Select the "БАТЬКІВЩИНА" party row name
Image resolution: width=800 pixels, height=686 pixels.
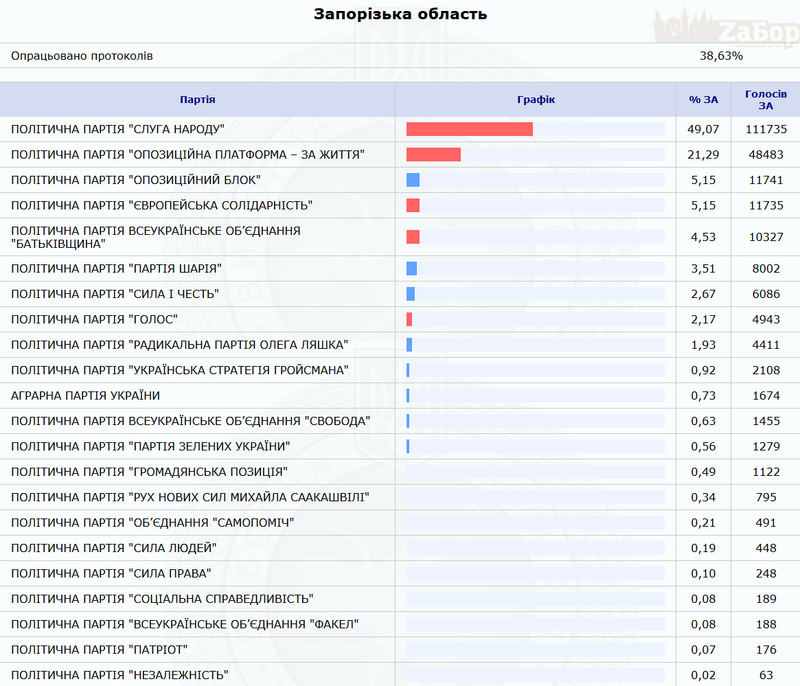pyautogui.click(x=155, y=237)
